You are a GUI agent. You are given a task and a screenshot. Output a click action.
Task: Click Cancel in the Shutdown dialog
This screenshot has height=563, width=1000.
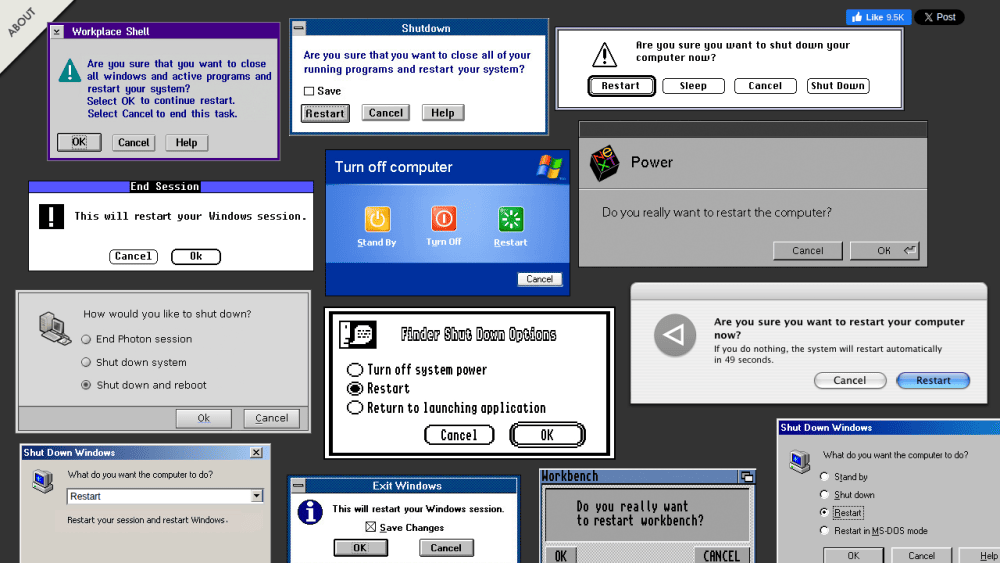[x=386, y=113]
